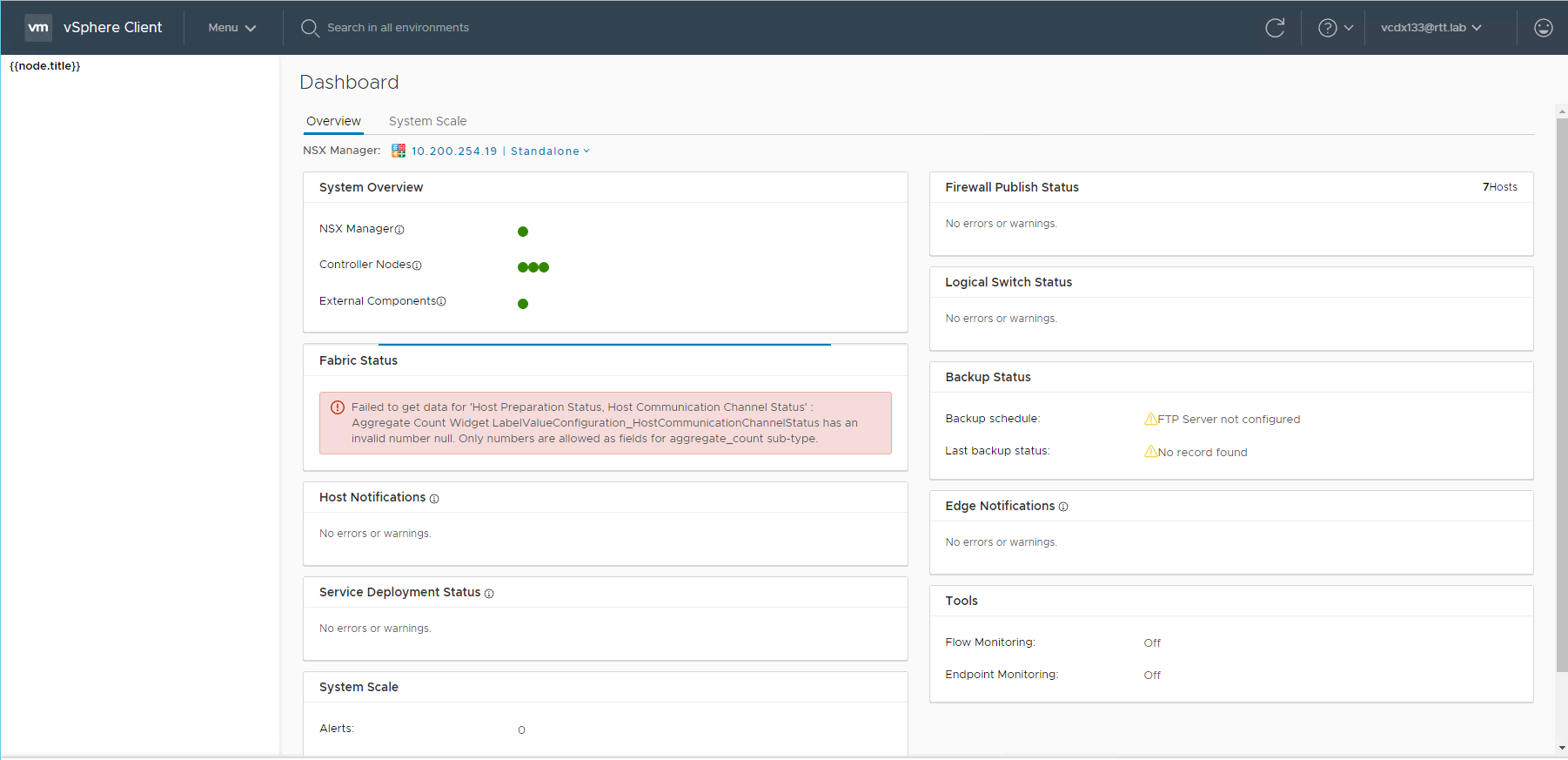
Task: Click the vSphere Client title link
Action: point(112,28)
